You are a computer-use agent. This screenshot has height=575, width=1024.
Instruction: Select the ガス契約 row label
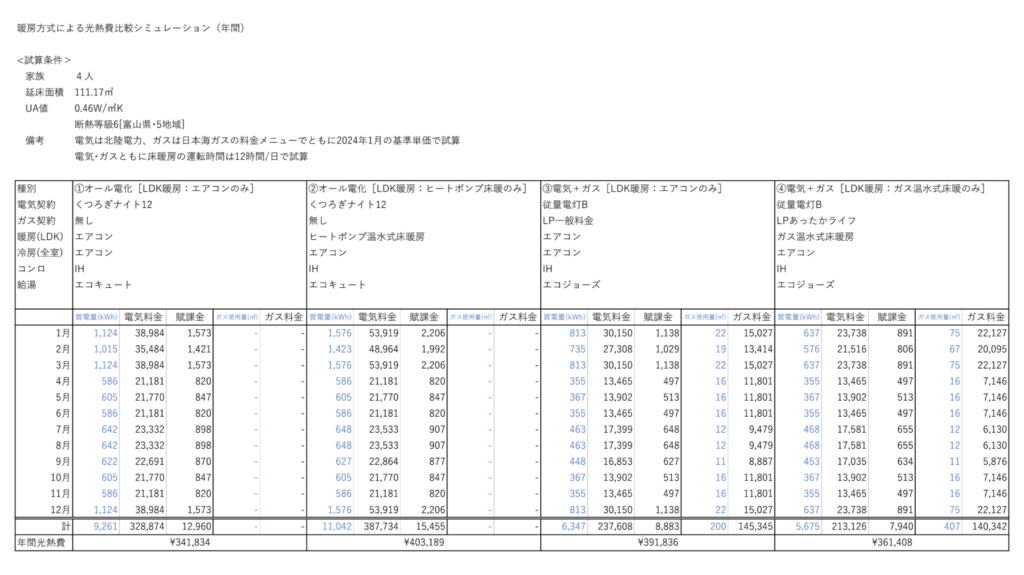click(x=37, y=221)
